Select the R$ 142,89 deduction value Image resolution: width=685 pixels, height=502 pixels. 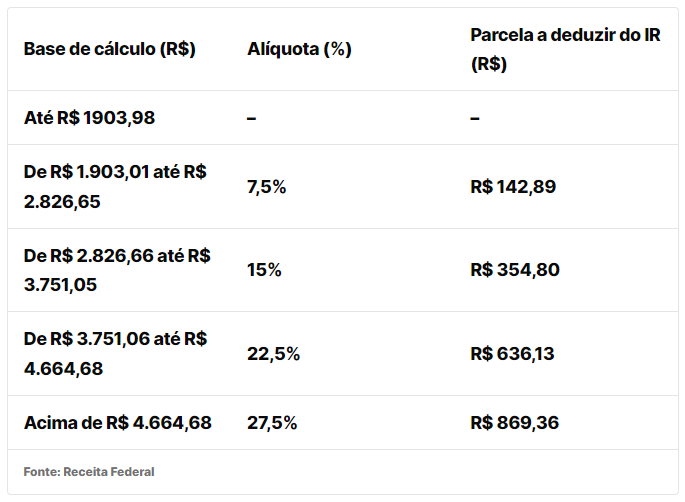click(x=513, y=187)
